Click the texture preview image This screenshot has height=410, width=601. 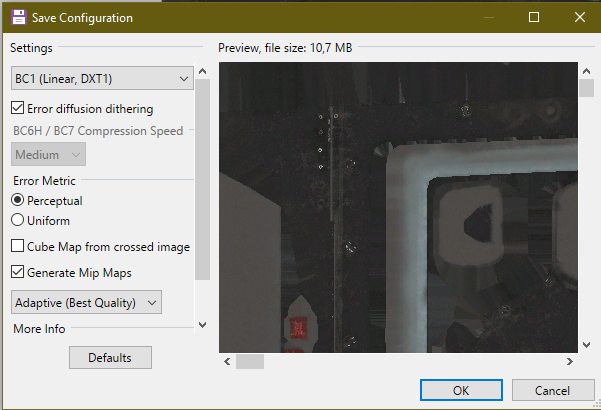(398, 207)
